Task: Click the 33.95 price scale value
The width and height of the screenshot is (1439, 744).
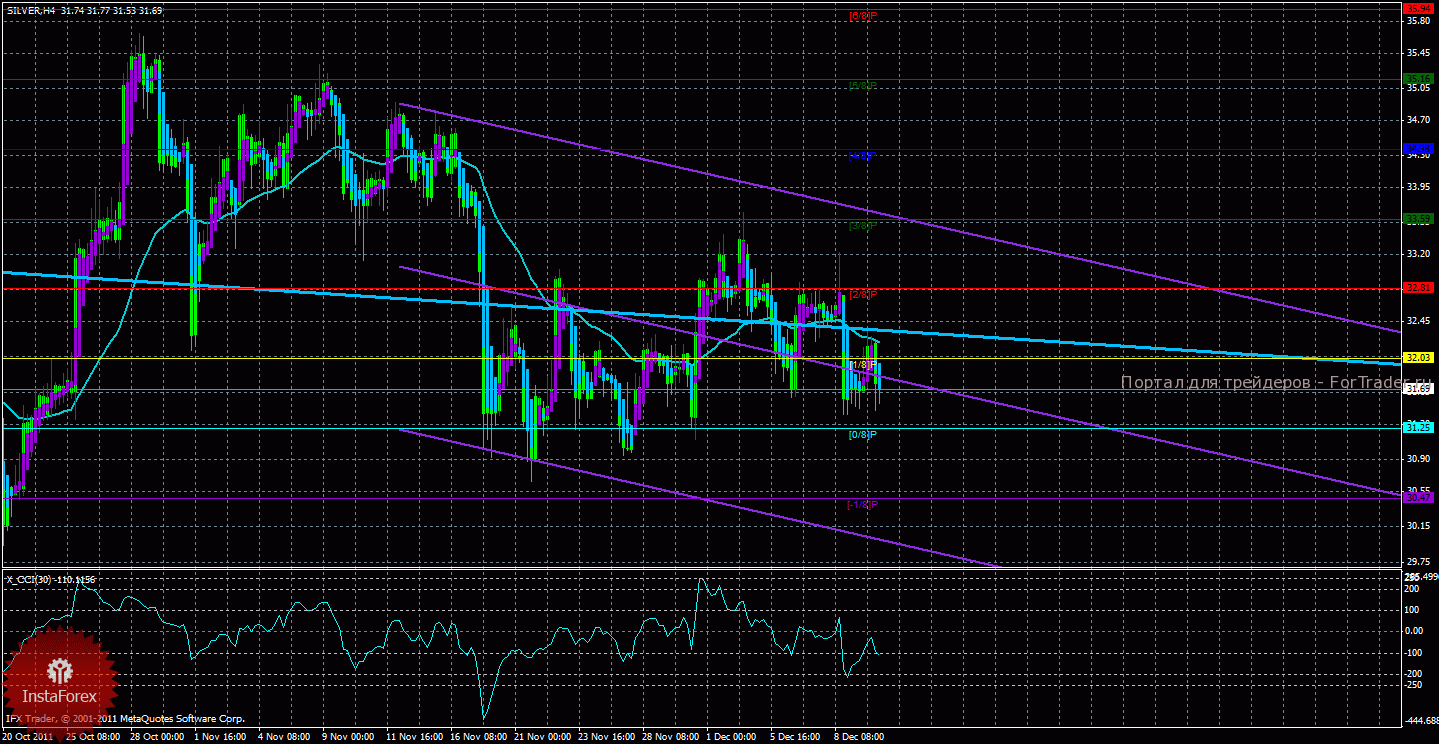Action: click(x=1418, y=187)
